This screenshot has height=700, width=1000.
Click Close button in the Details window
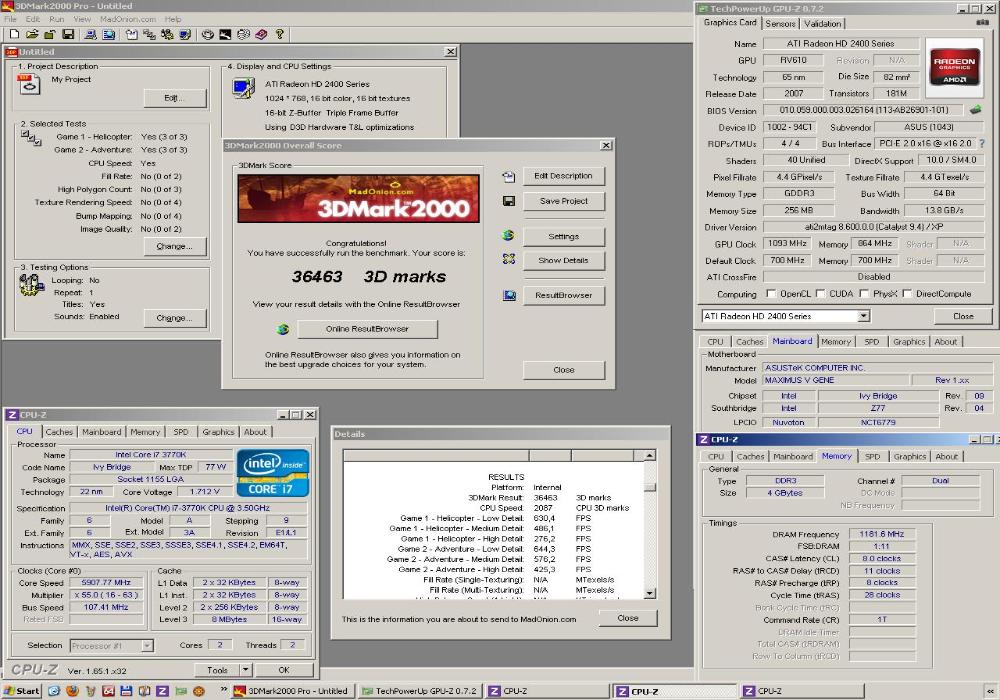pyautogui.click(x=628, y=618)
